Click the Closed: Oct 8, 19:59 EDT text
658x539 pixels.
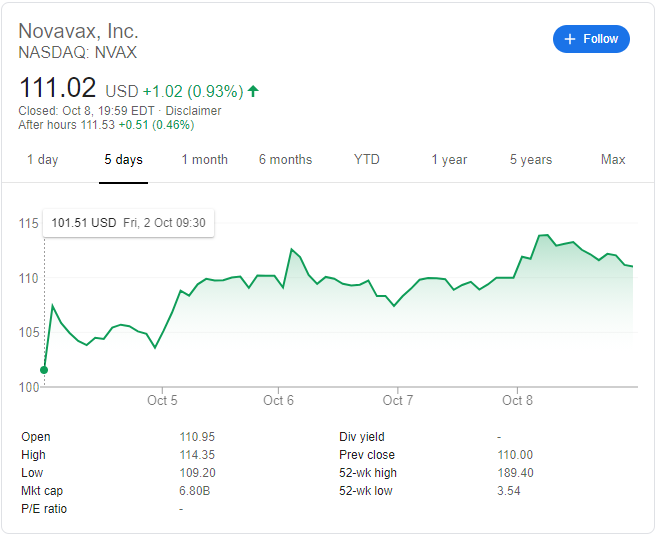coord(86,111)
